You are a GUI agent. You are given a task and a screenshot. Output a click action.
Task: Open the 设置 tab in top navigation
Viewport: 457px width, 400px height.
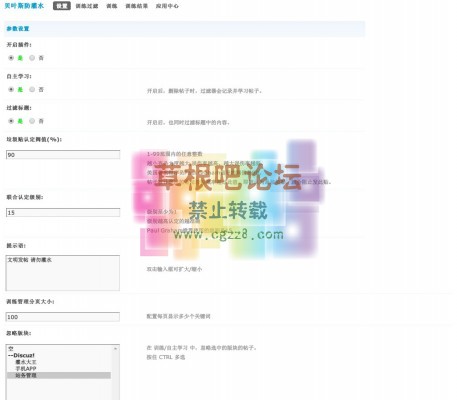[x=62, y=6]
